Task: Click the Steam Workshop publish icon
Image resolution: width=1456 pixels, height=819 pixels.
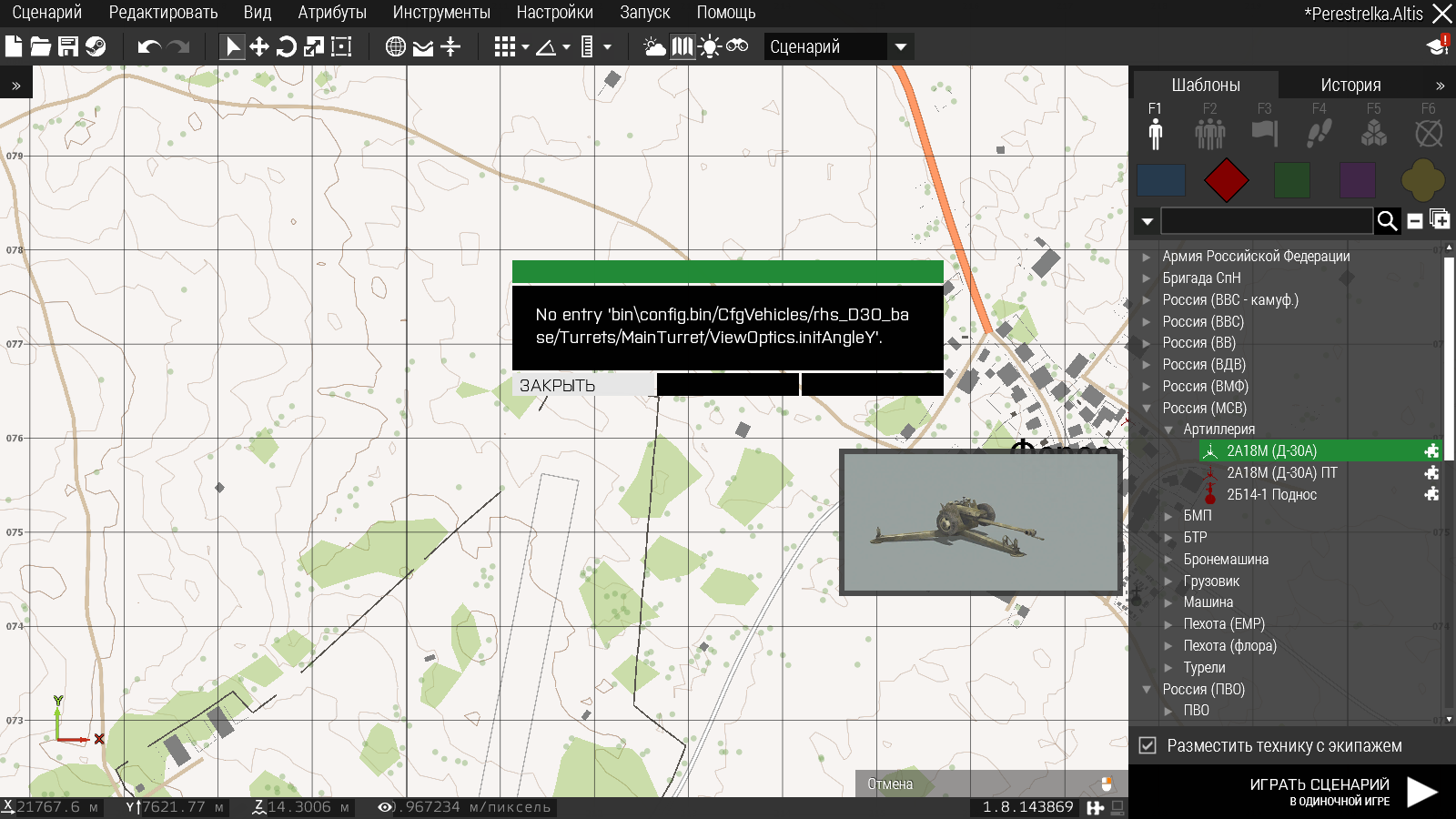Action: pyautogui.click(x=96, y=46)
